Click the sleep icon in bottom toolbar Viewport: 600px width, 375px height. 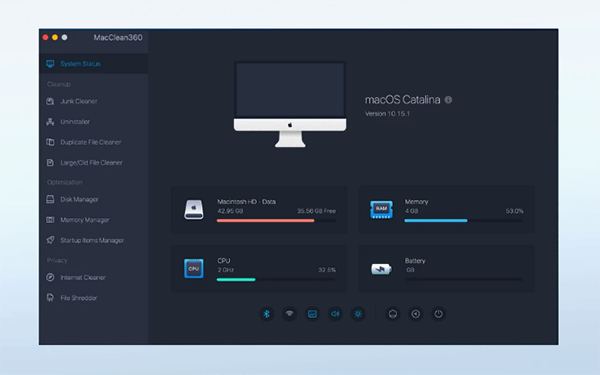pyautogui.click(x=393, y=314)
